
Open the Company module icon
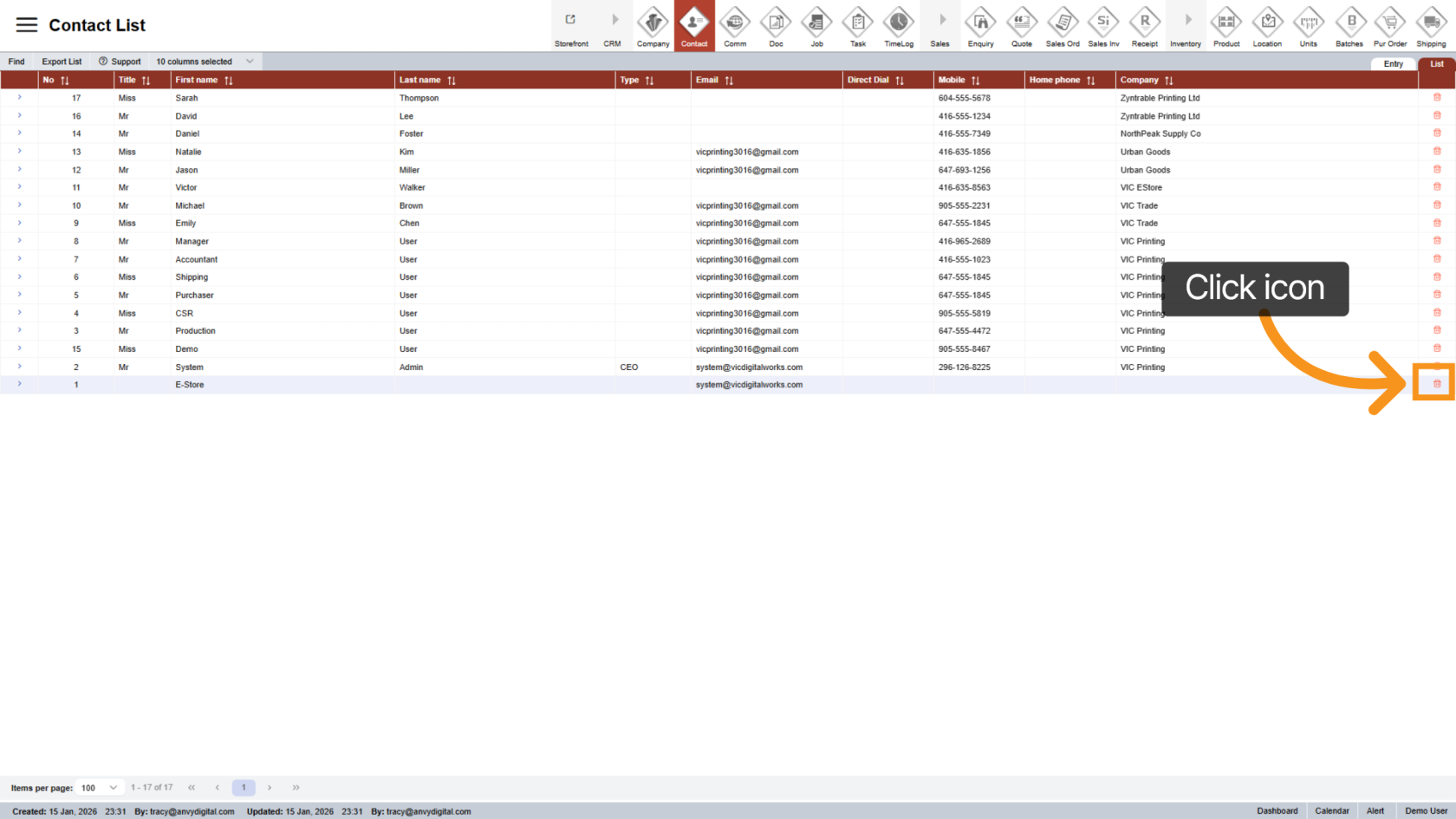click(653, 23)
